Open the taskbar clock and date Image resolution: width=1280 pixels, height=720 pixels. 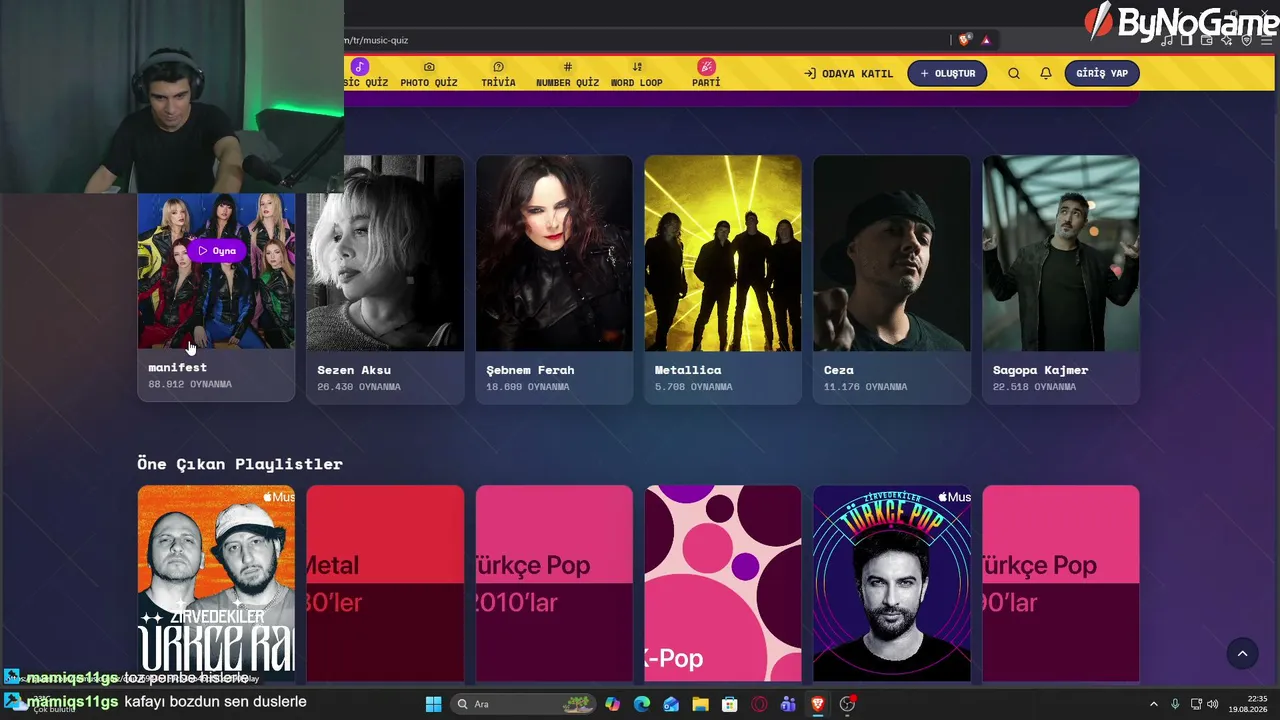point(1250,704)
